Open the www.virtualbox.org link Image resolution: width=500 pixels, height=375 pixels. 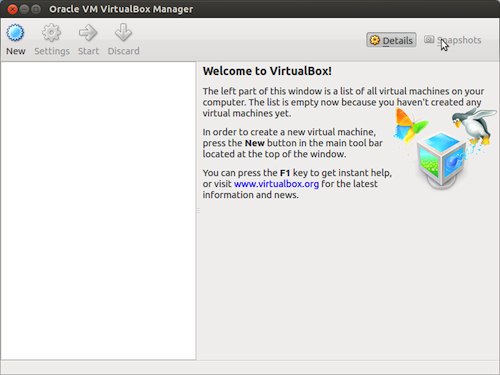(276, 184)
